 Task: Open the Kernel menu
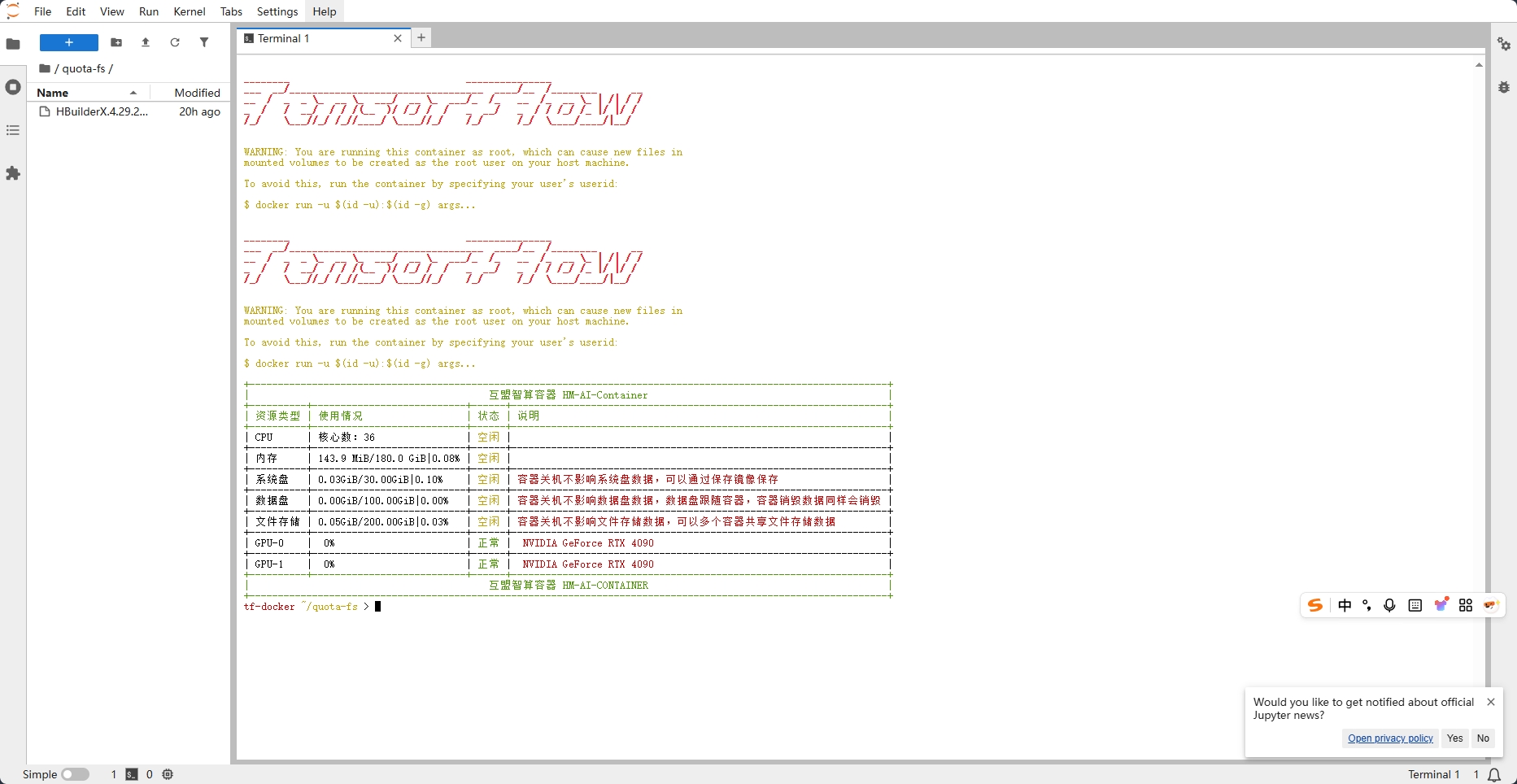[x=190, y=11]
